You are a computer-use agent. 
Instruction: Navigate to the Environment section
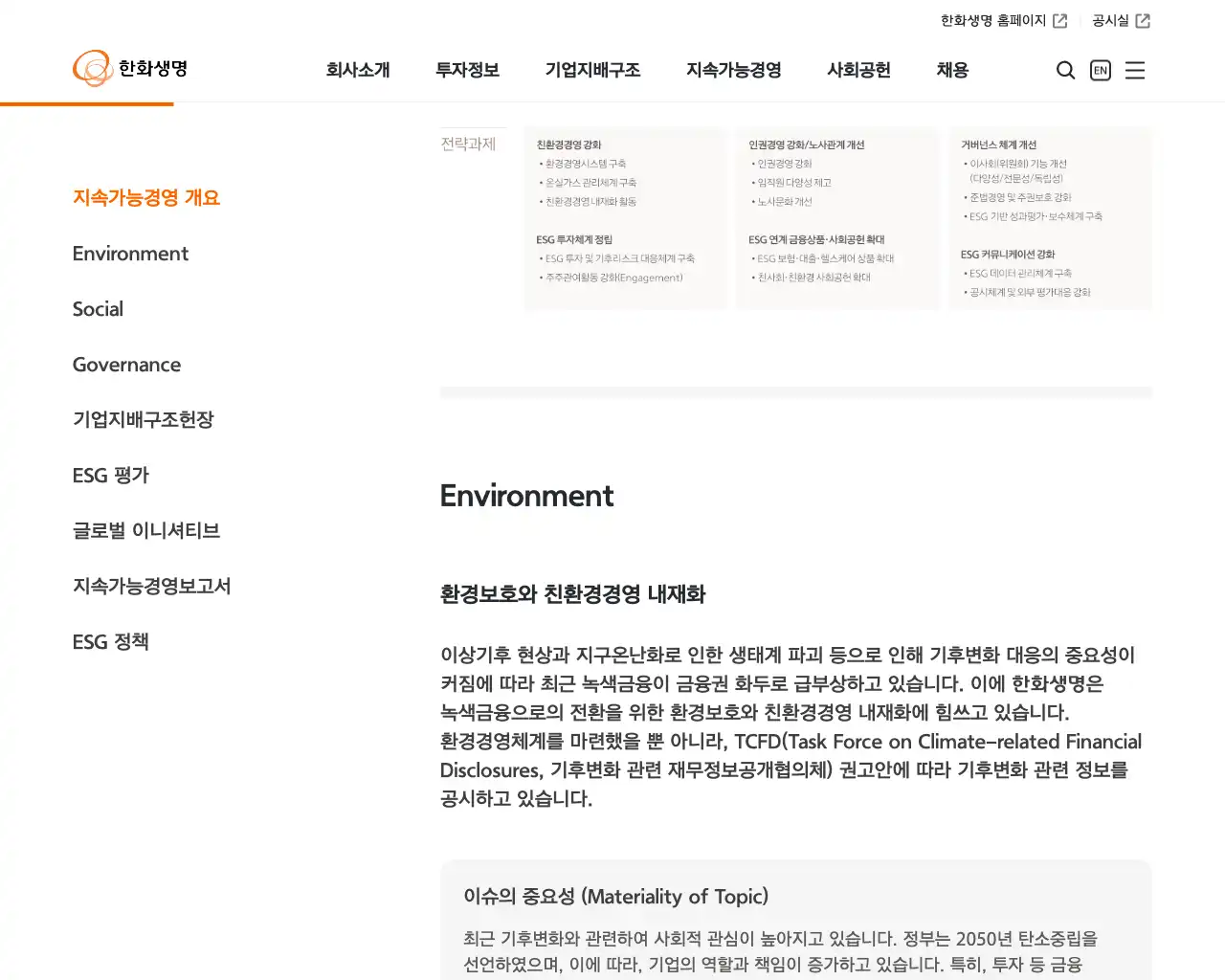130,253
